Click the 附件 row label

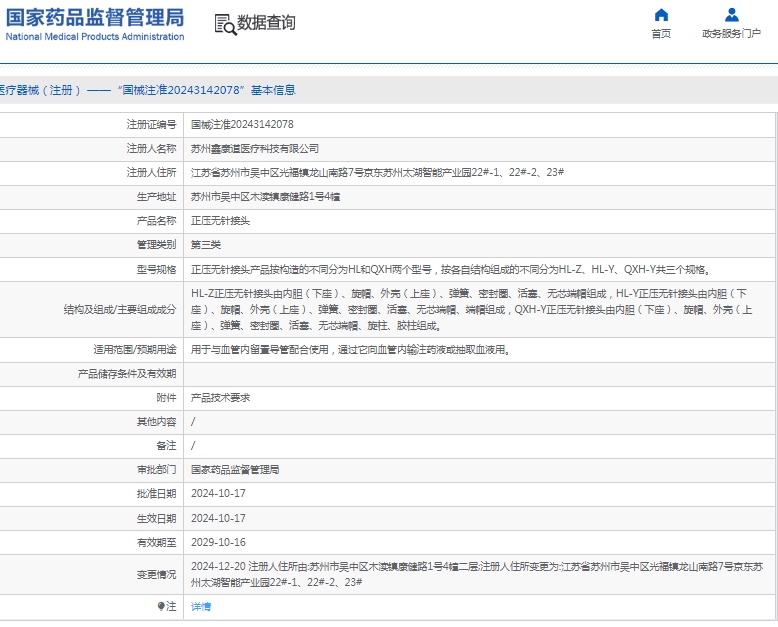[166, 398]
